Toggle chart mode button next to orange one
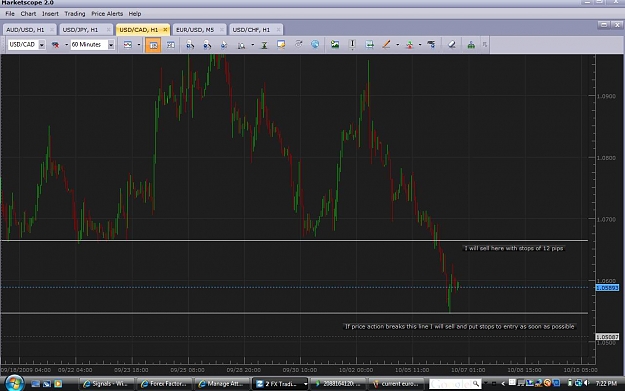 171,45
